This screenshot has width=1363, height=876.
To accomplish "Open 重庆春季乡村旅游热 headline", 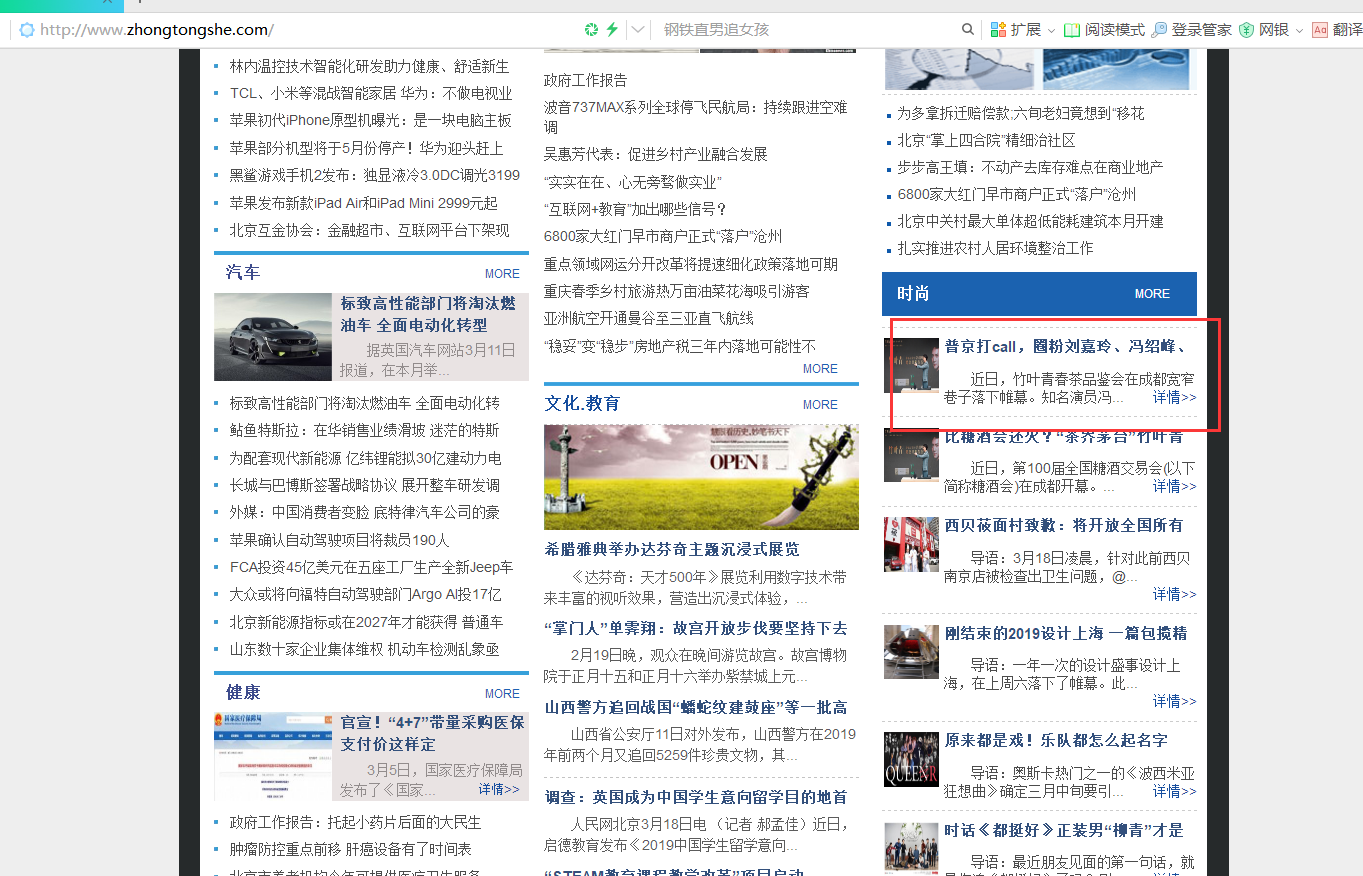I will [677, 291].
